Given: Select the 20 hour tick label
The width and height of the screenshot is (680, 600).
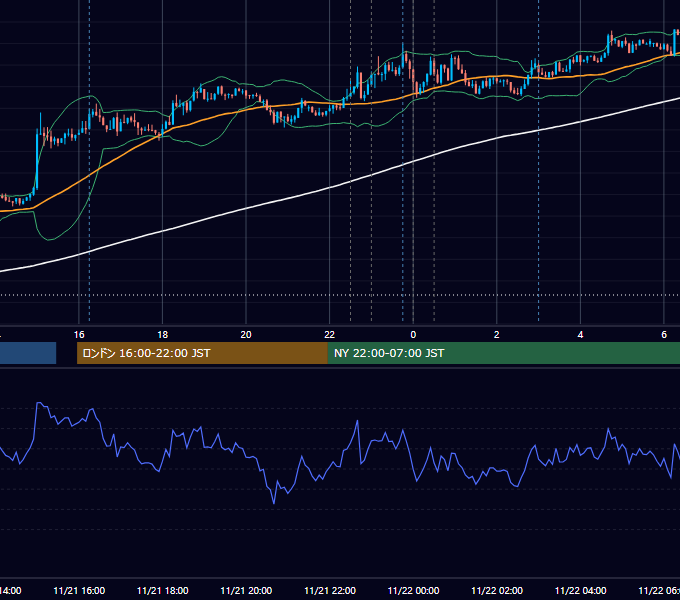Looking at the screenshot, I should [246, 335].
